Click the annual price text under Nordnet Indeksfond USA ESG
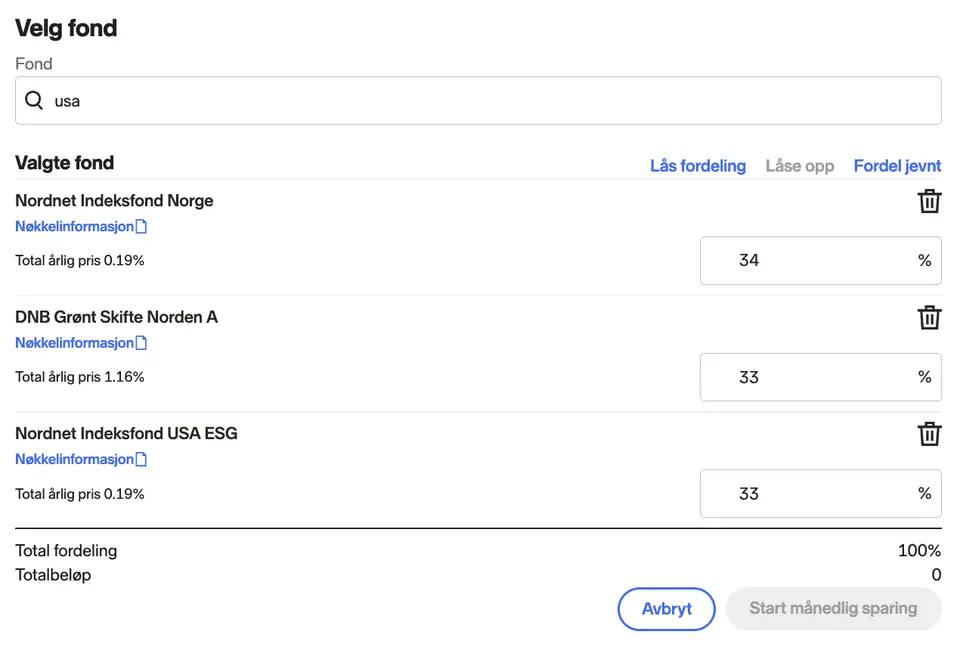The height and width of the screenshot is (650, 960). (80, 494)
